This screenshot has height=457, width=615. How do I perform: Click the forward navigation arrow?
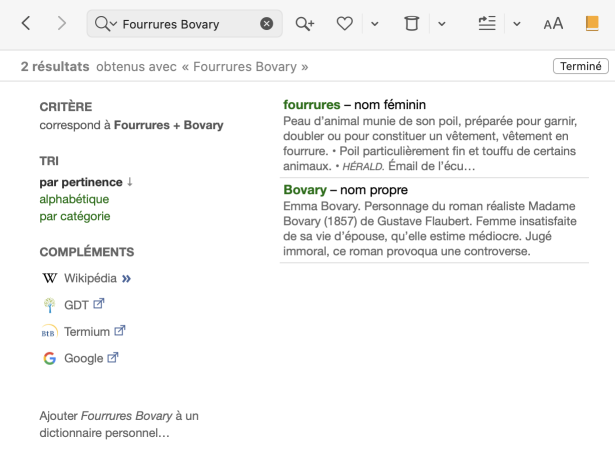point(62,23)
